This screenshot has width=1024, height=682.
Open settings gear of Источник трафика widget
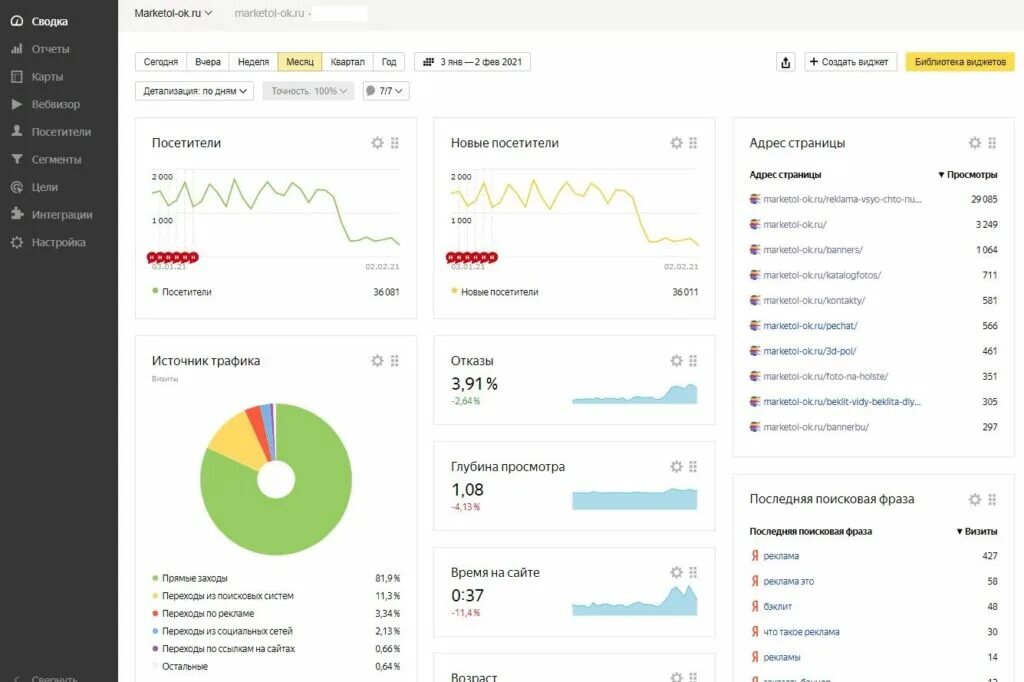coord(377,361)
